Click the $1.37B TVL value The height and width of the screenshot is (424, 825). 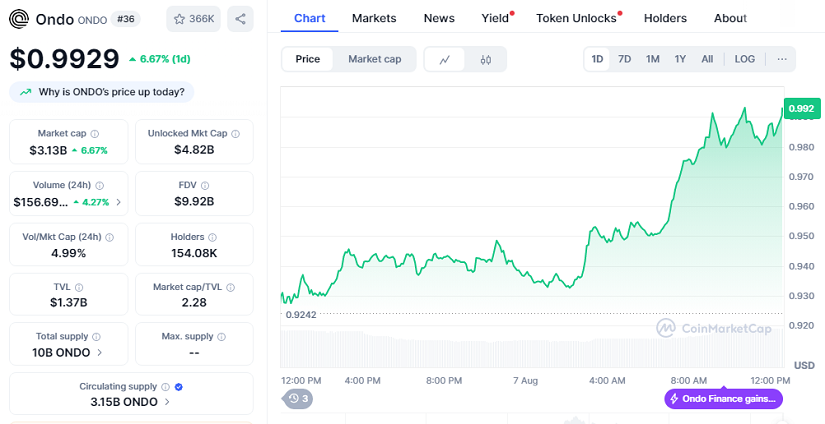click(x=68, y=302)
